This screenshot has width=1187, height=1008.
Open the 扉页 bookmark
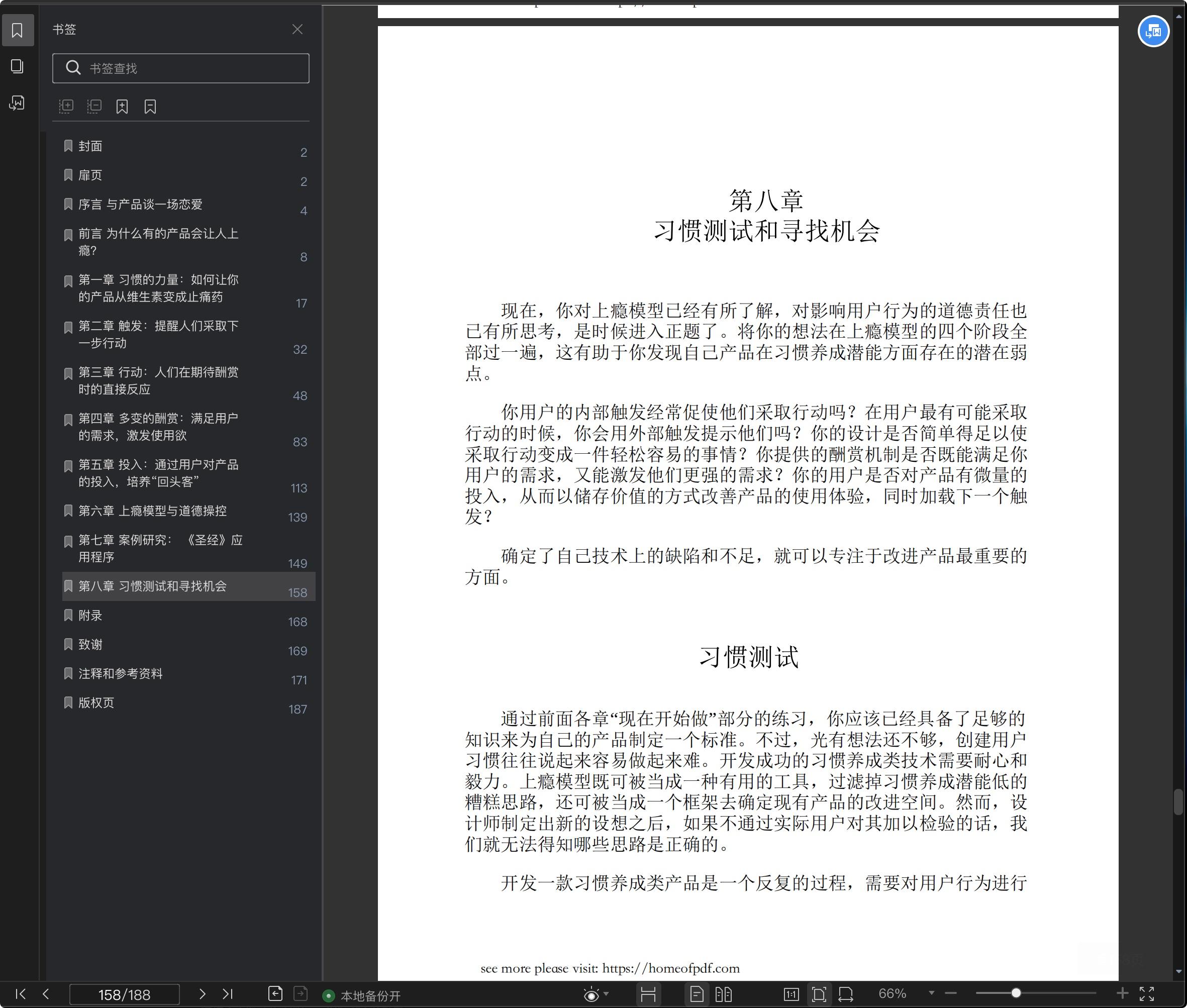(x=188, y=175)
